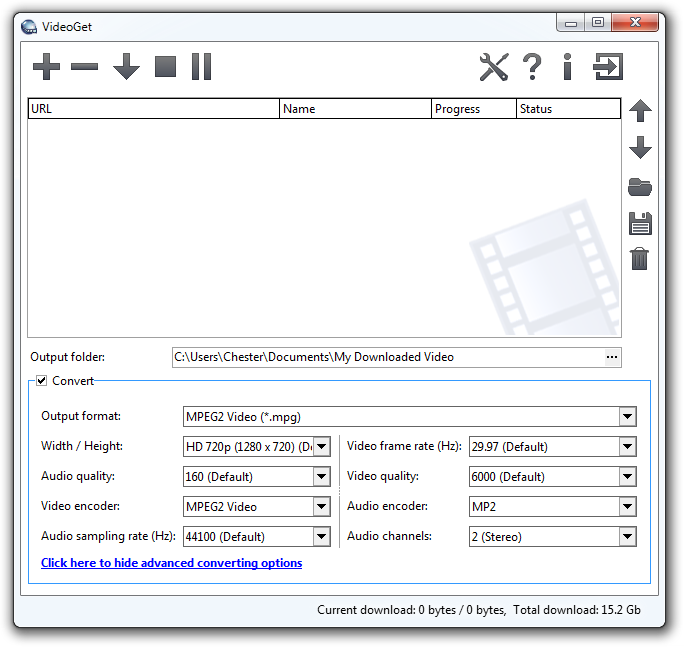Expand the Output format dropdown
Viewport: 684px width, 647px height.
coord(627,417)
